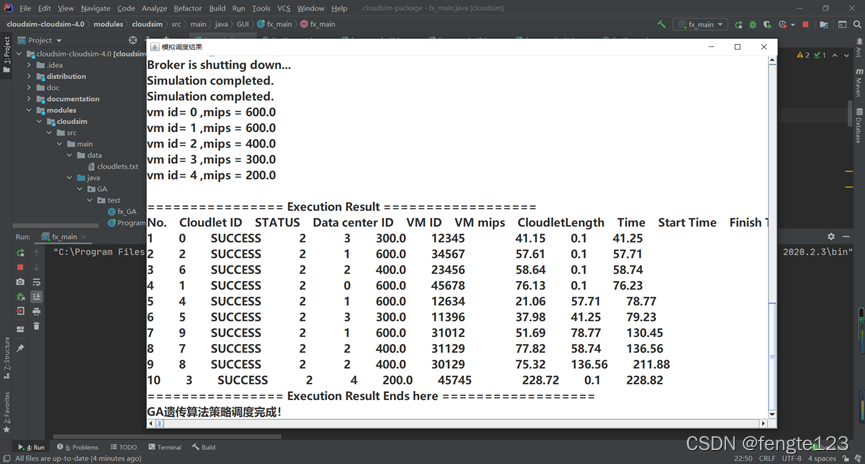Go to the next highlighted error arrow

pos(846,55)
